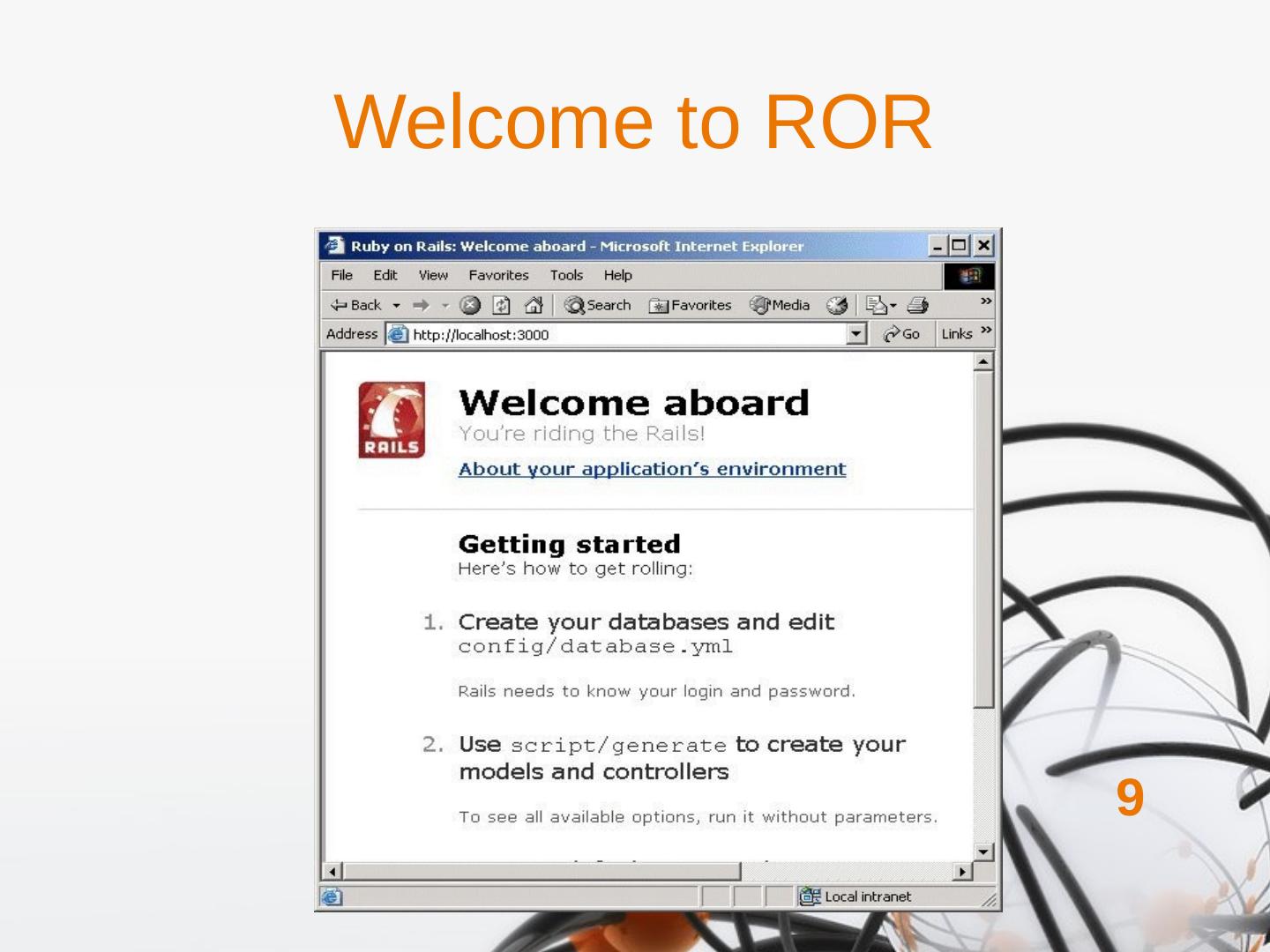Open the Favorites toolbar button

(x=690, y=305)
